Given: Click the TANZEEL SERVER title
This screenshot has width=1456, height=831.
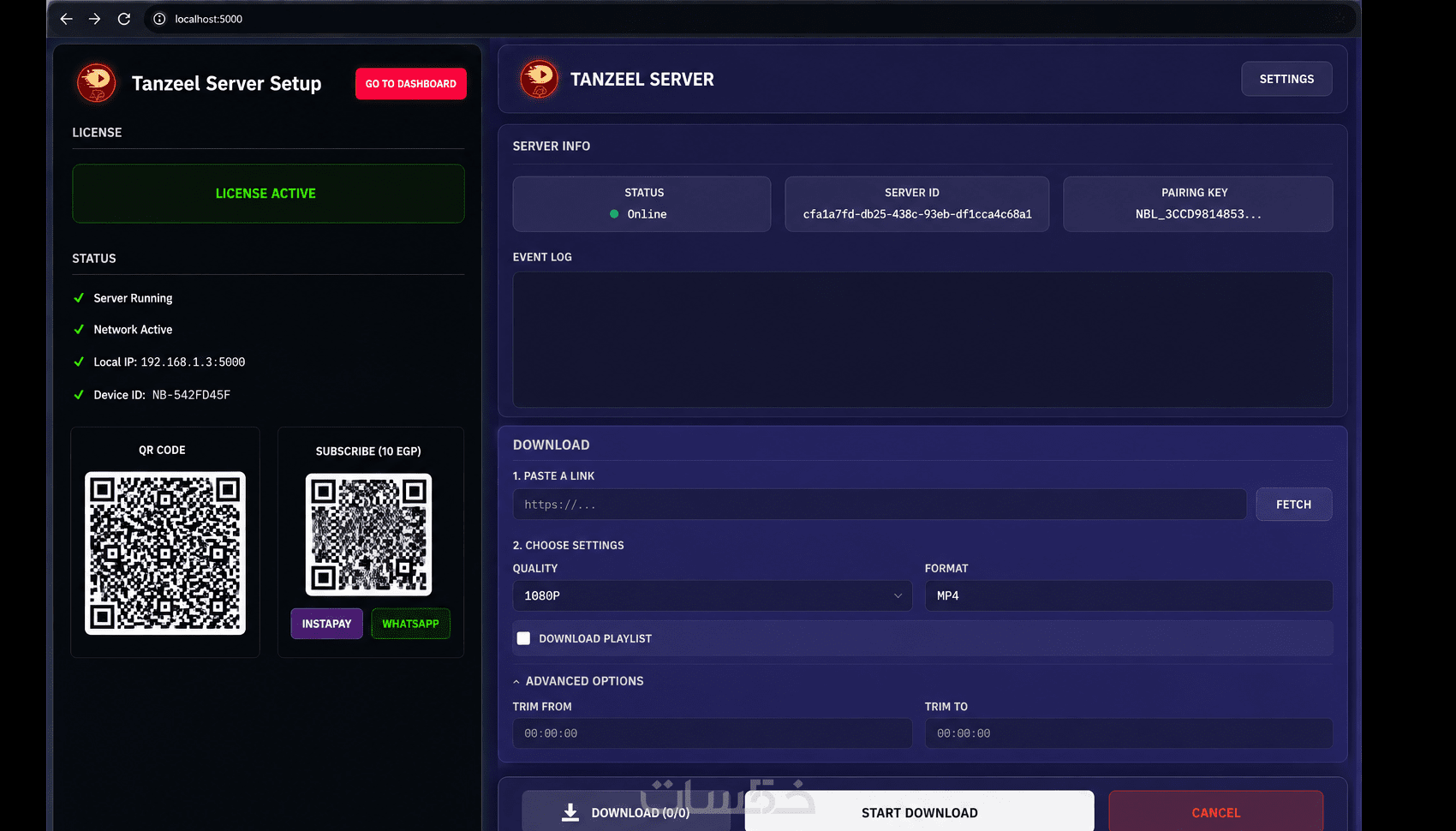Looking at the screenshot, I should (642, 79).
